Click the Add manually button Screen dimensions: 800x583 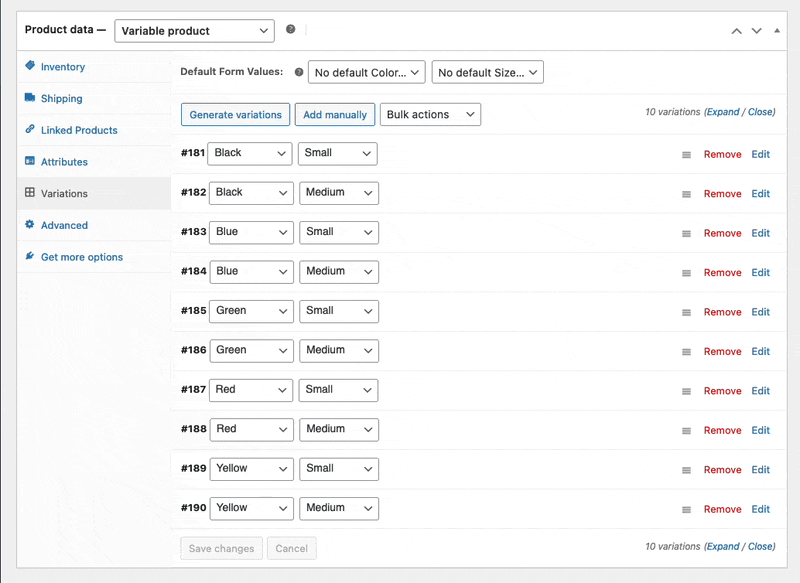click(x=334, y=114)
